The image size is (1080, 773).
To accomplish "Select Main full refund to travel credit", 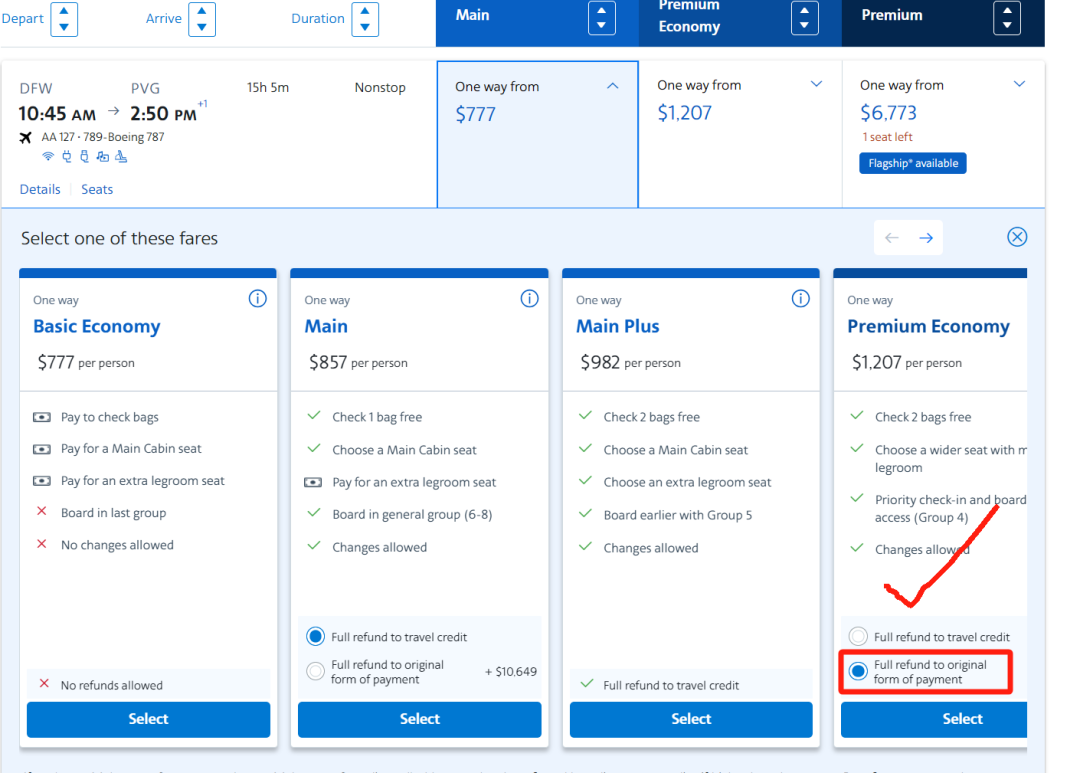I will tap(316, 637).
